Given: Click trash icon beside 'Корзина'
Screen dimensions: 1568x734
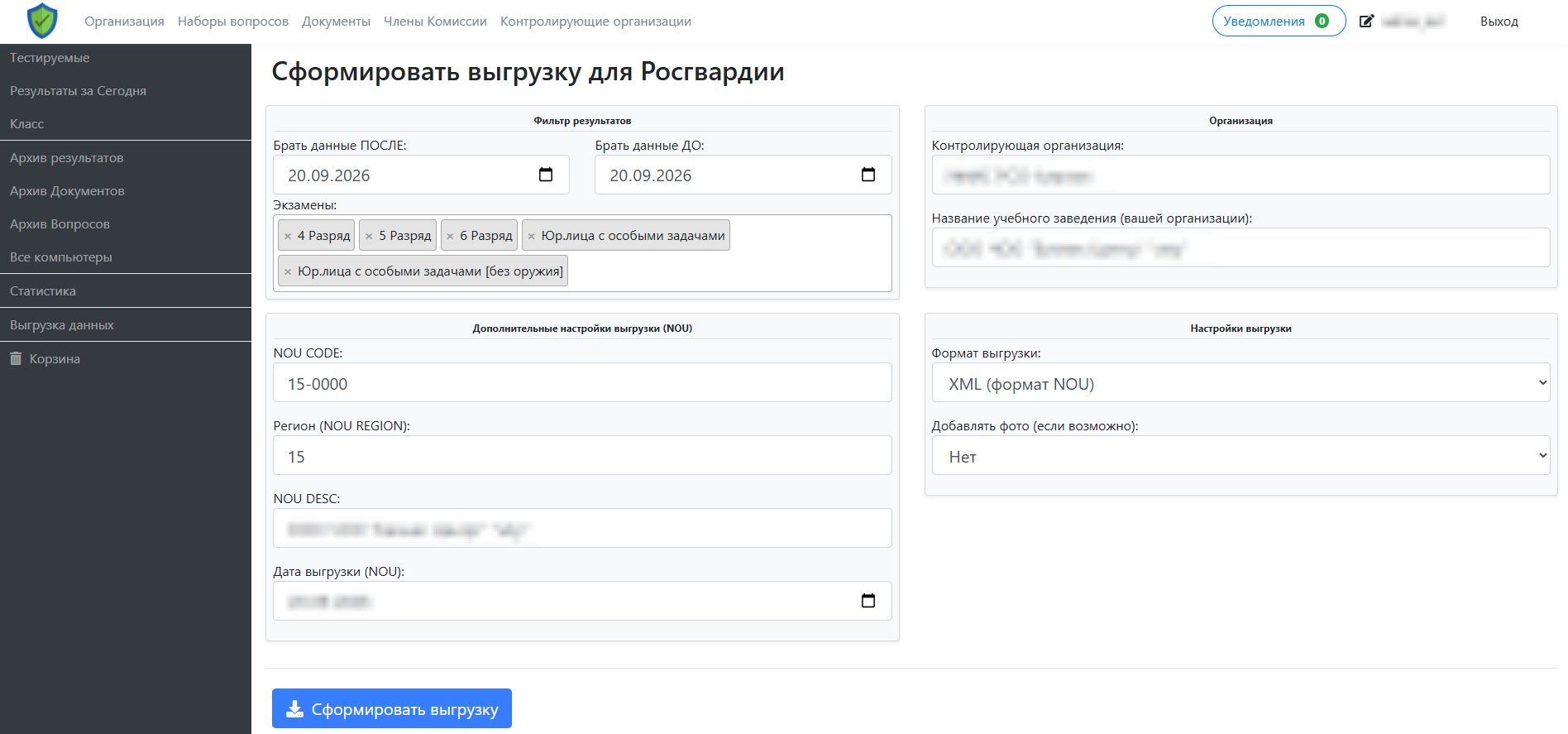Looking at the screenshot, I should click(x=16, y=358).
